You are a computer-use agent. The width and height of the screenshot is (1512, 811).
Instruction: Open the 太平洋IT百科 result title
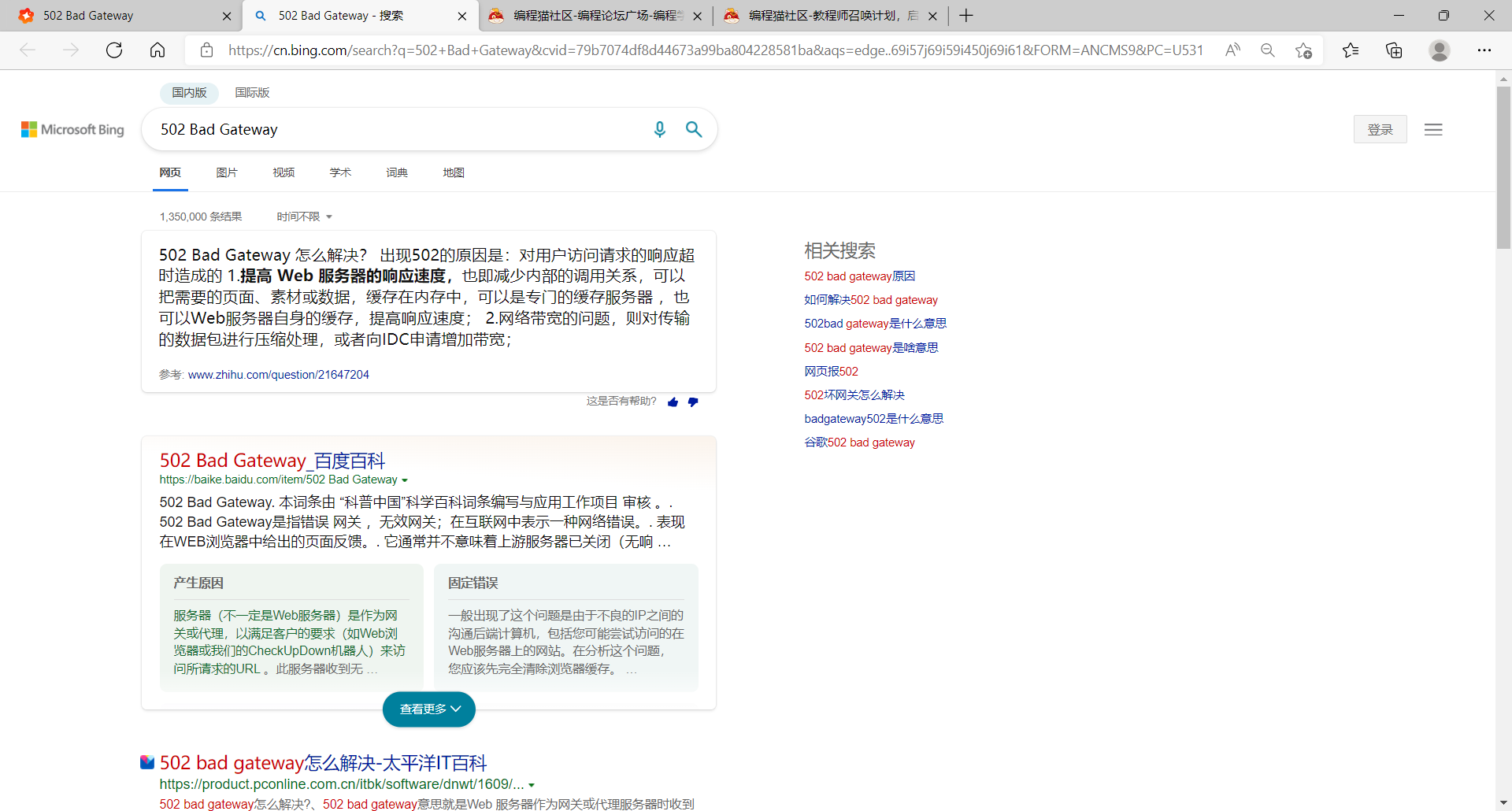323,763
